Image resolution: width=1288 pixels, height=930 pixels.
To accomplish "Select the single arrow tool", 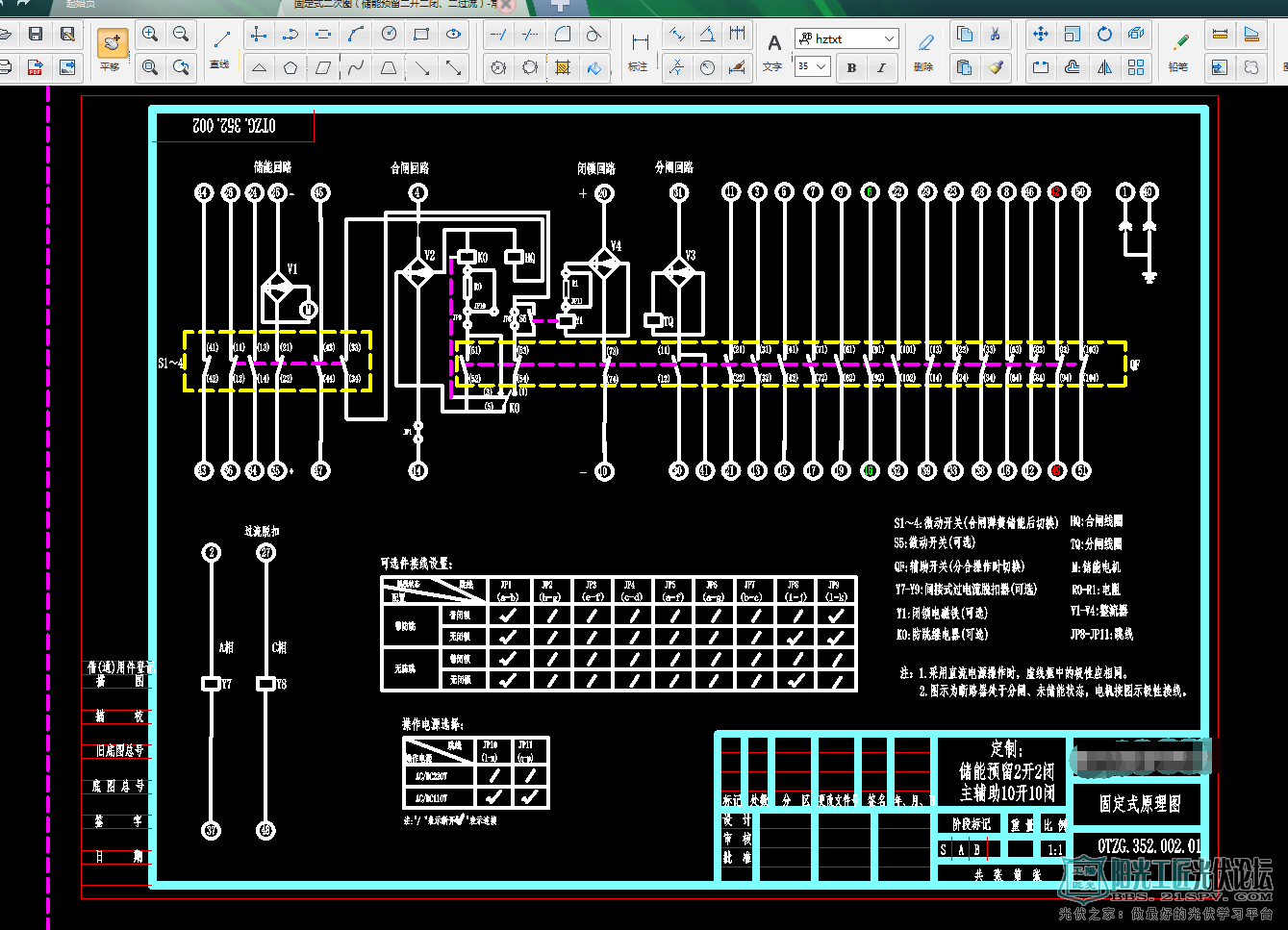I will (421, 67).
